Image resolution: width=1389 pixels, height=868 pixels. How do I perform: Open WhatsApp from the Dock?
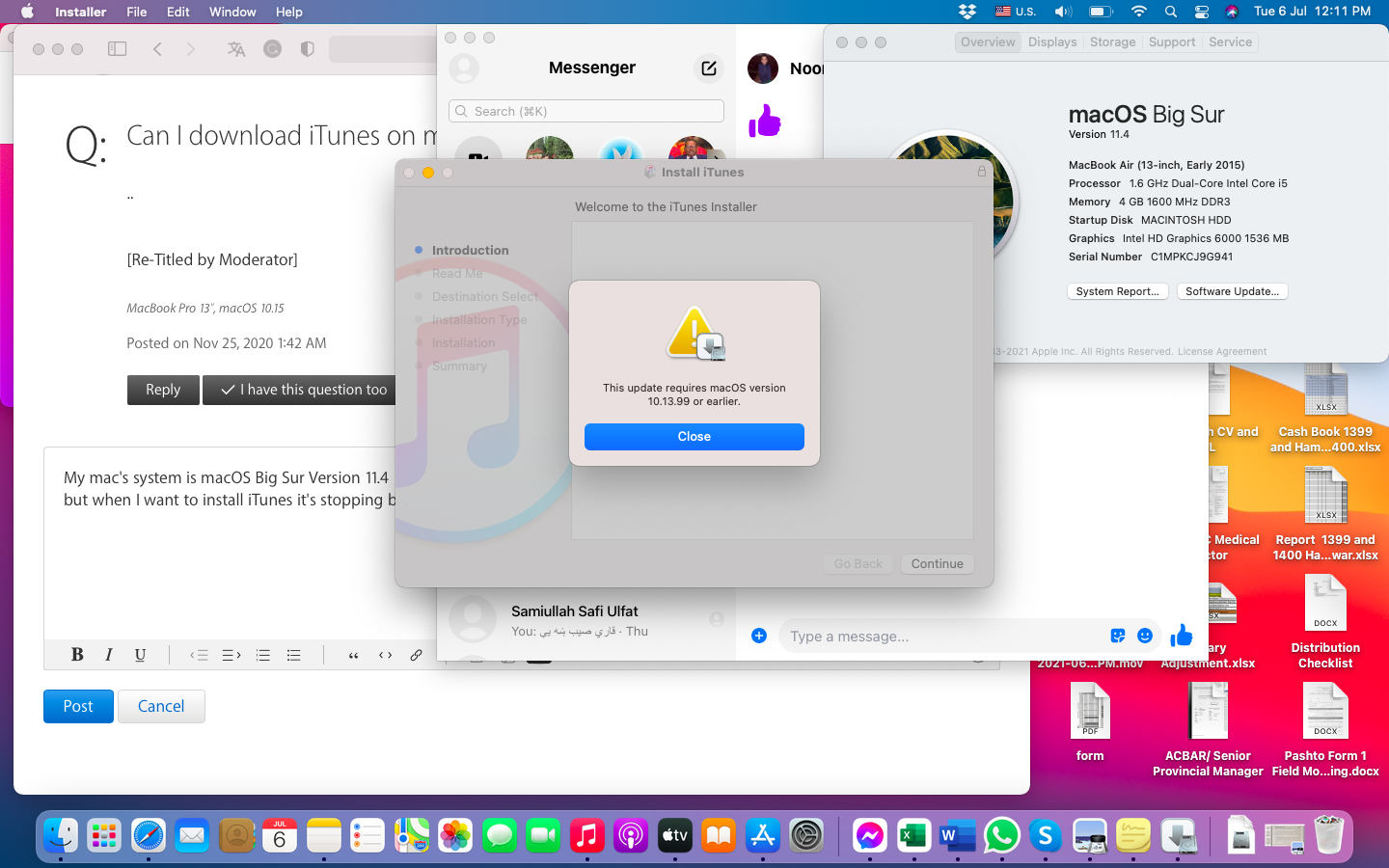(1002, 835)
